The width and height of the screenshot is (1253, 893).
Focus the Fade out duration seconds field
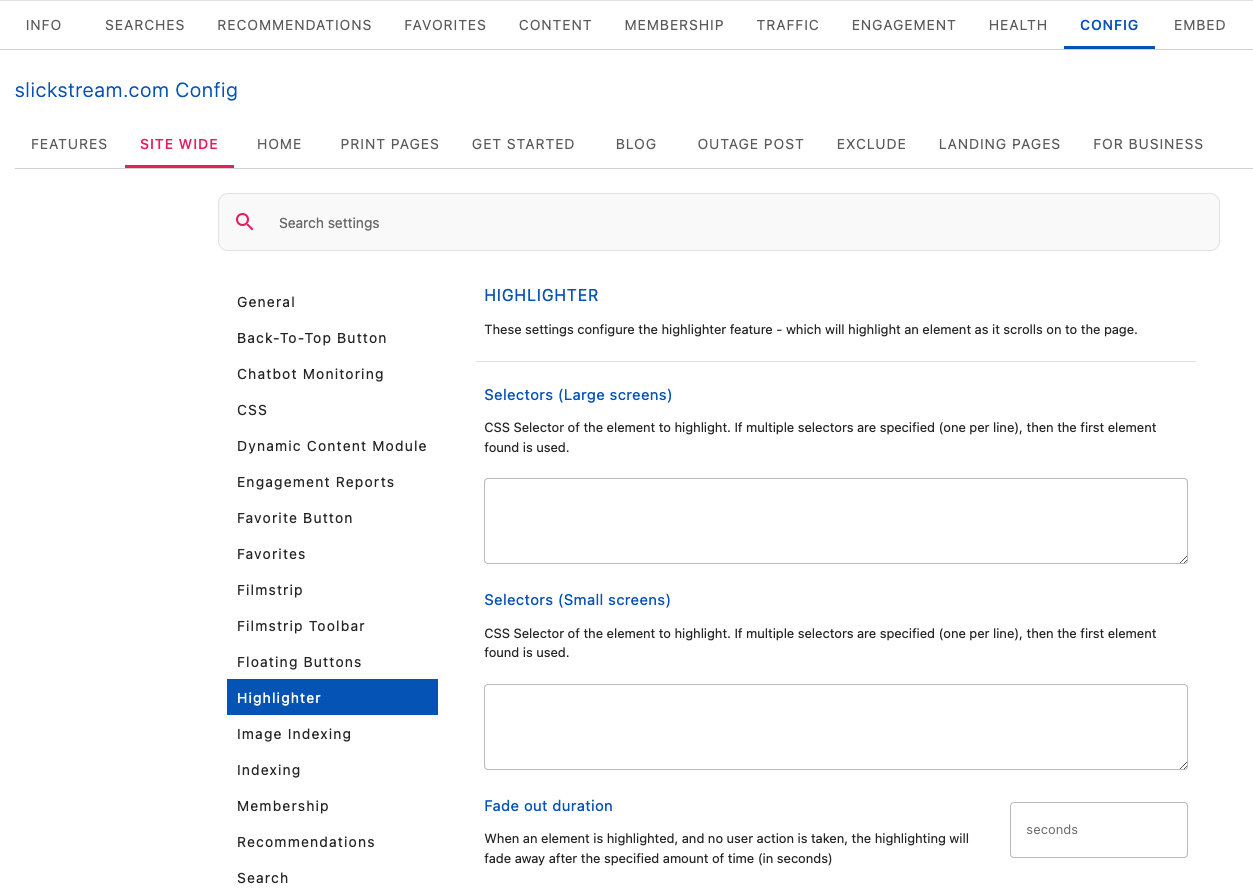tap(1098, 830)
